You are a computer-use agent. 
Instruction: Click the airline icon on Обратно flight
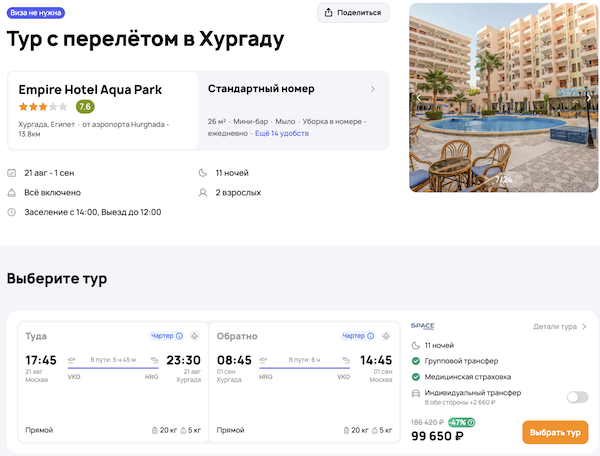(x=386, y=336)
